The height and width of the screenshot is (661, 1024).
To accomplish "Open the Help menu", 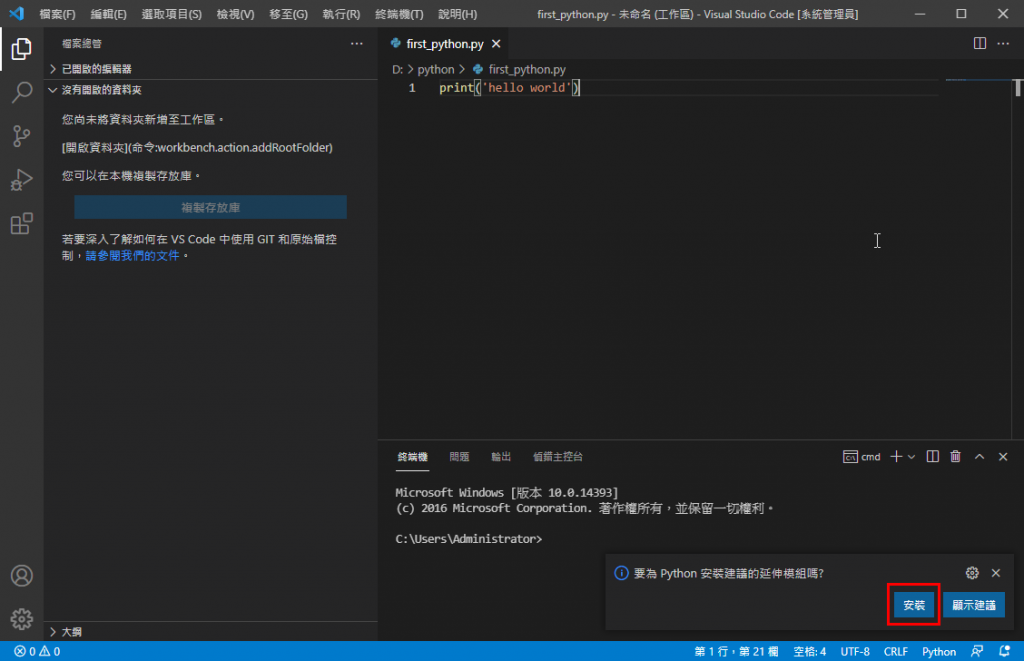I will (457, 14).
